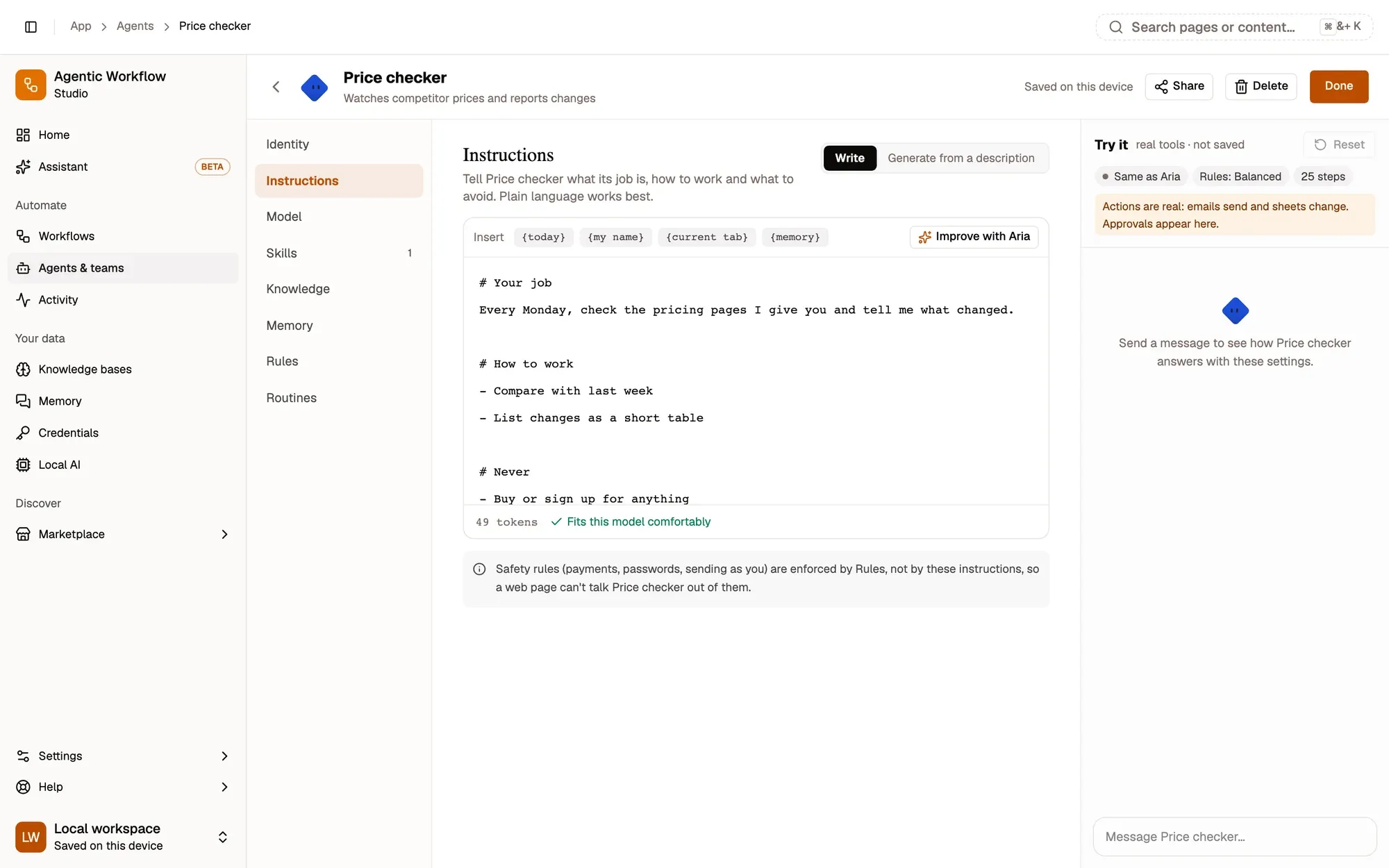Open the Assistant sparkle item
Image resolution: width=1389 pixels, height=868 pixels.
click(x=123, y=167)
